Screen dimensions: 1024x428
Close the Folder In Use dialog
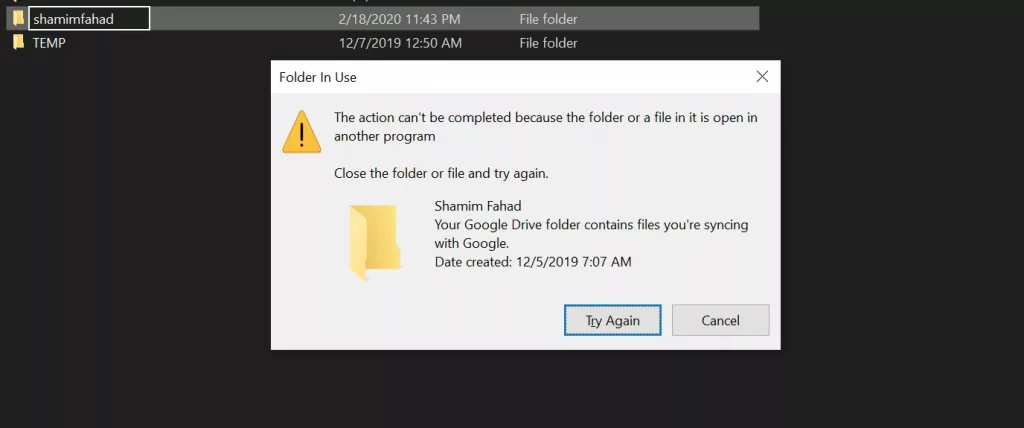[761, 76]
